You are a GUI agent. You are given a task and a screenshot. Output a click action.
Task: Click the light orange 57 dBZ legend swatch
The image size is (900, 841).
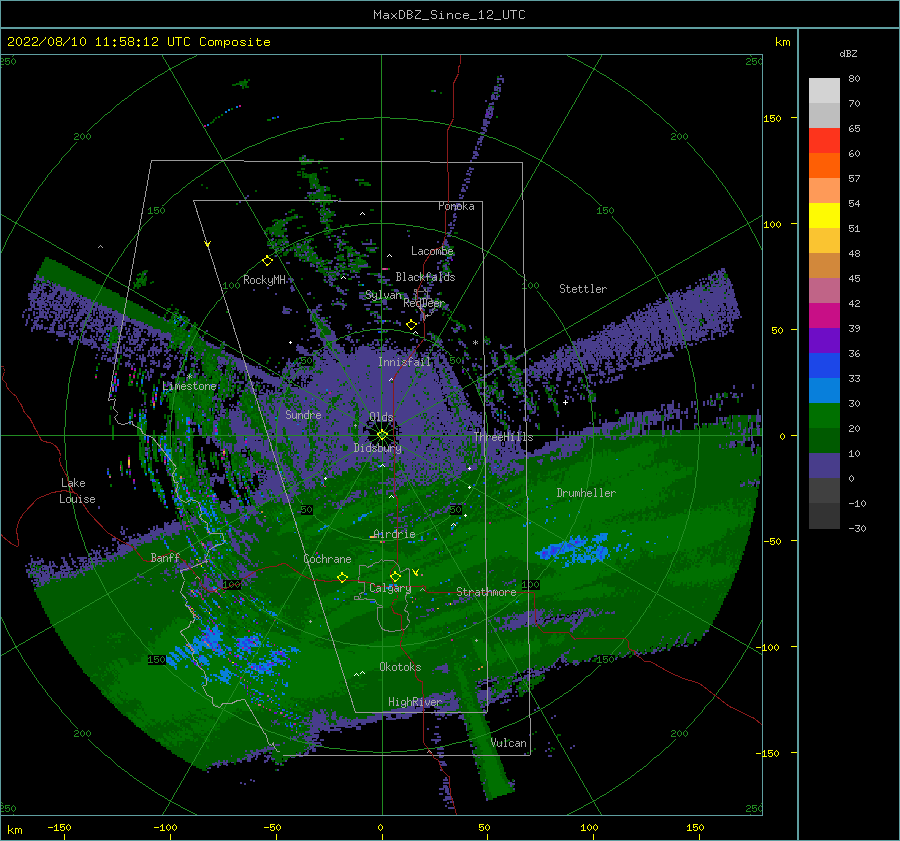pos(824,191)
